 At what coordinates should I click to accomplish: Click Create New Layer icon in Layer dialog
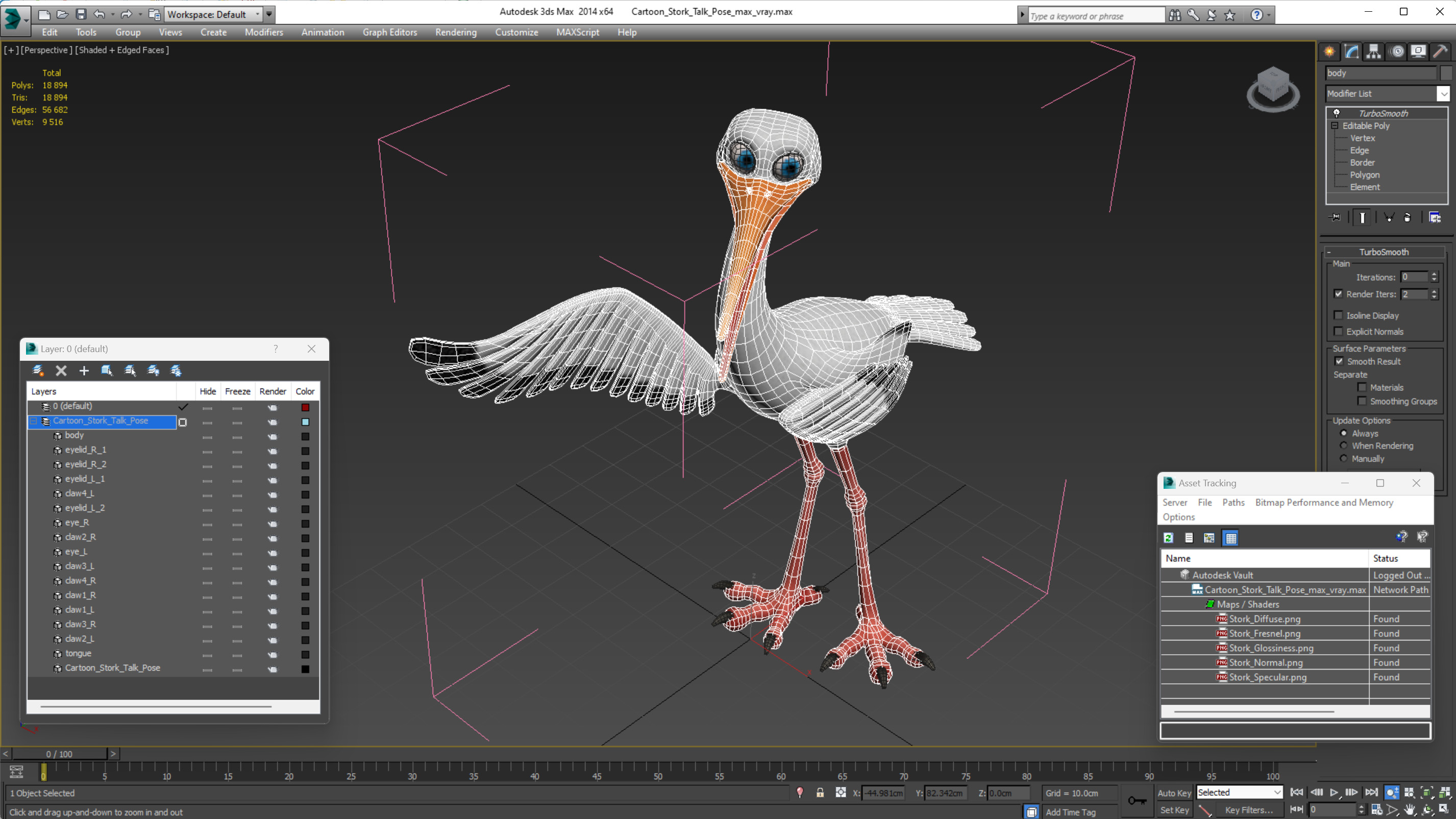tap(38, 371)
